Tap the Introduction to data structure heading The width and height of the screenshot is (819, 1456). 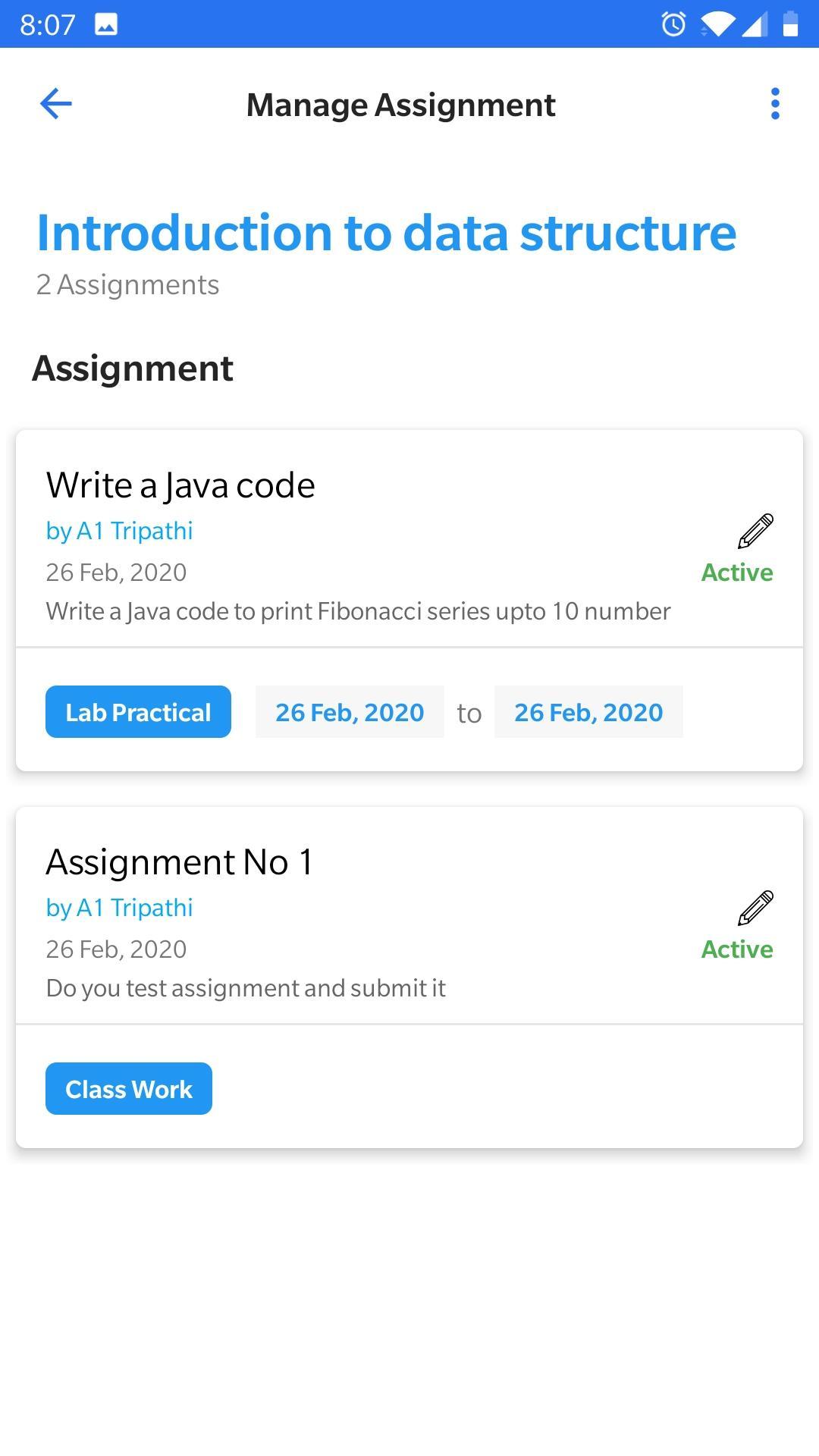(x=387, y=232)
